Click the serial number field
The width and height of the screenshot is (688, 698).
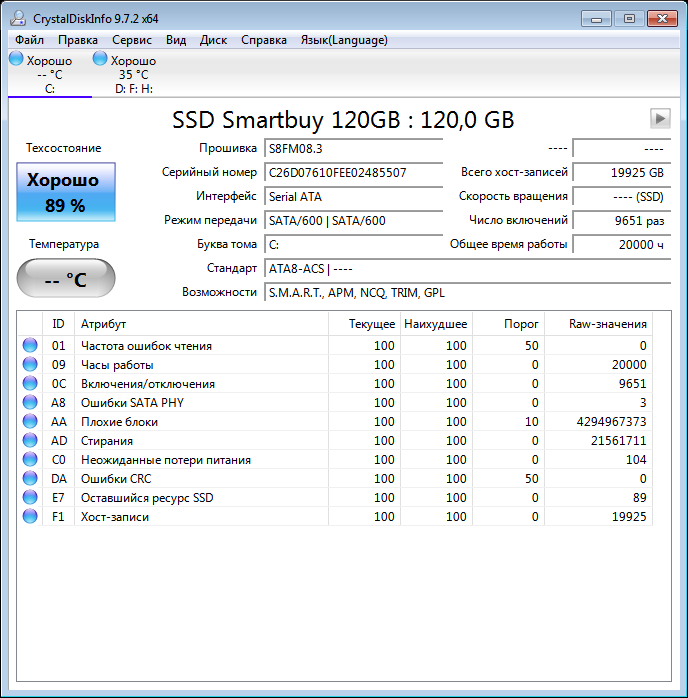point(353,172)
